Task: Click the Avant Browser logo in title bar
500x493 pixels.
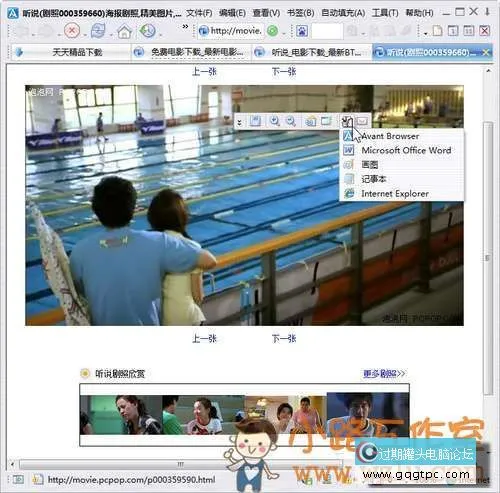Action: point(12,14)
